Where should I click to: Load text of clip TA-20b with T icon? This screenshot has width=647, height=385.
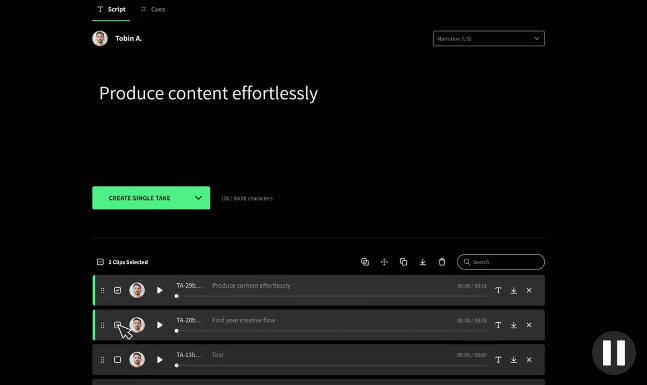pos(498,325)
